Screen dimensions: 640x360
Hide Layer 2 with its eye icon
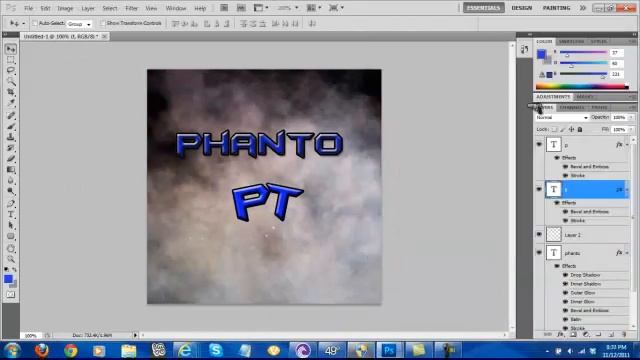coord(539,235)
